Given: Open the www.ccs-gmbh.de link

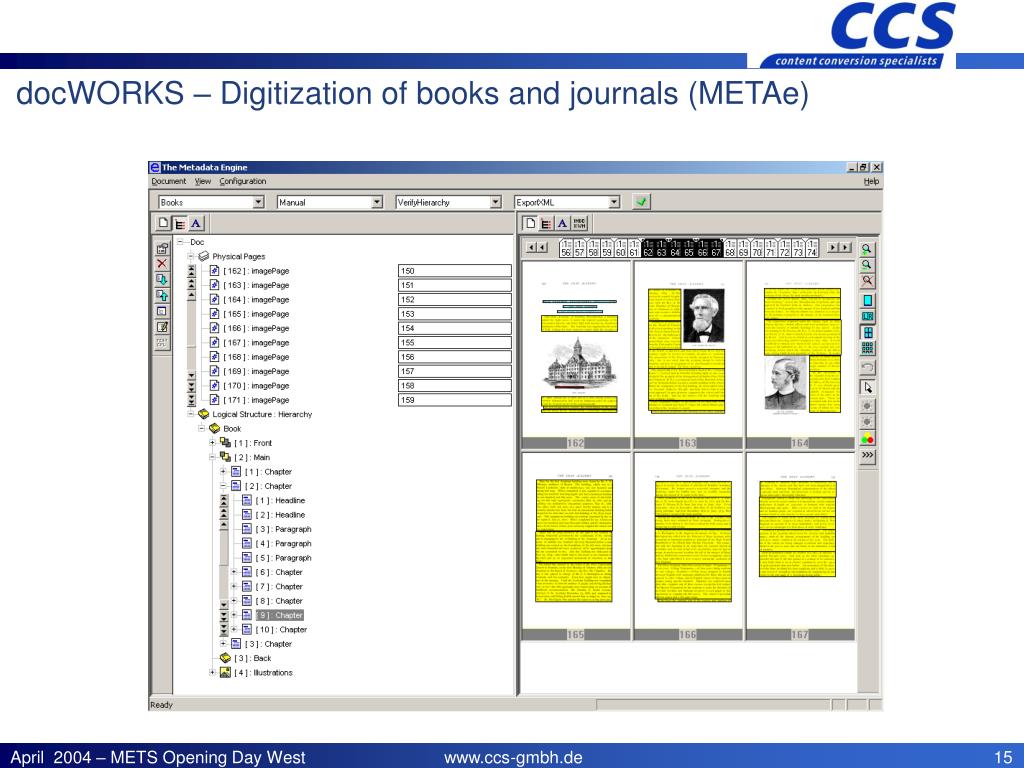Looking at the screenshot, I should [513, 758].
